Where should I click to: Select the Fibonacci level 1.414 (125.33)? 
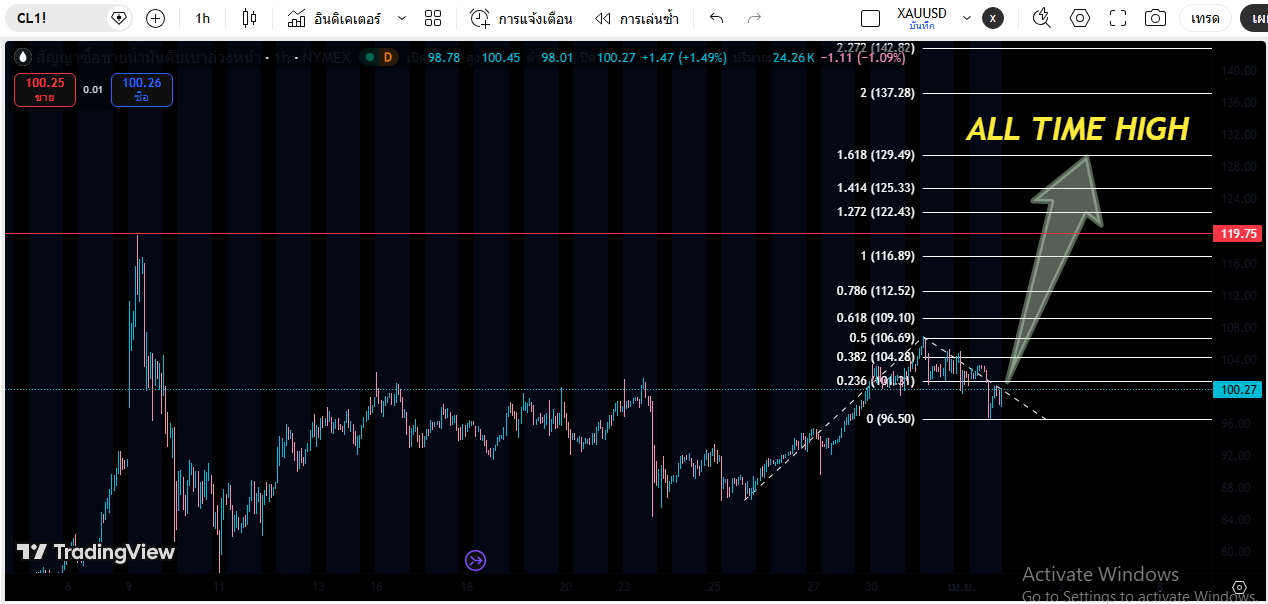tap(875, 188)
